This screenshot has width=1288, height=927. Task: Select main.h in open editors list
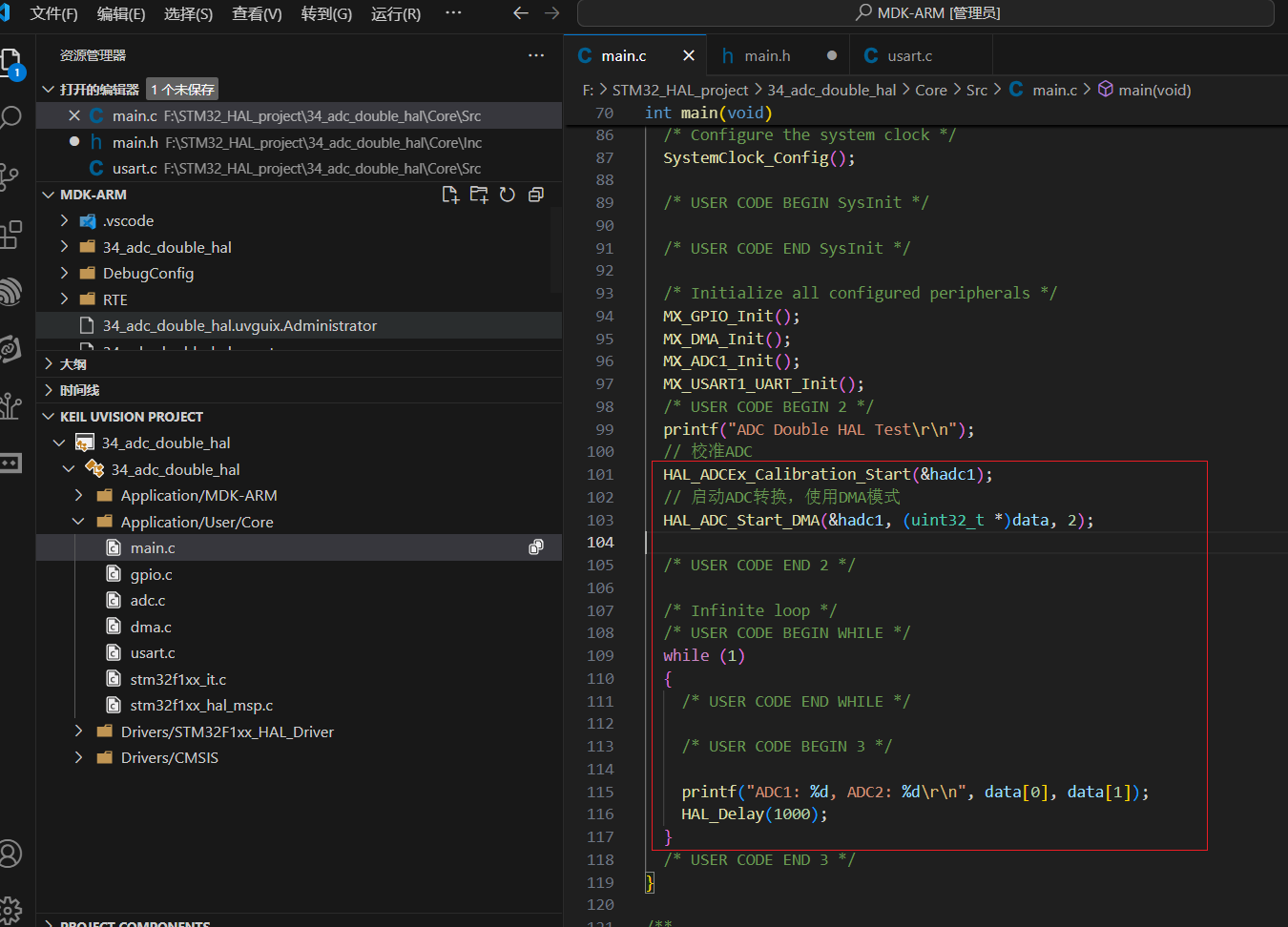tap(299, 142)
